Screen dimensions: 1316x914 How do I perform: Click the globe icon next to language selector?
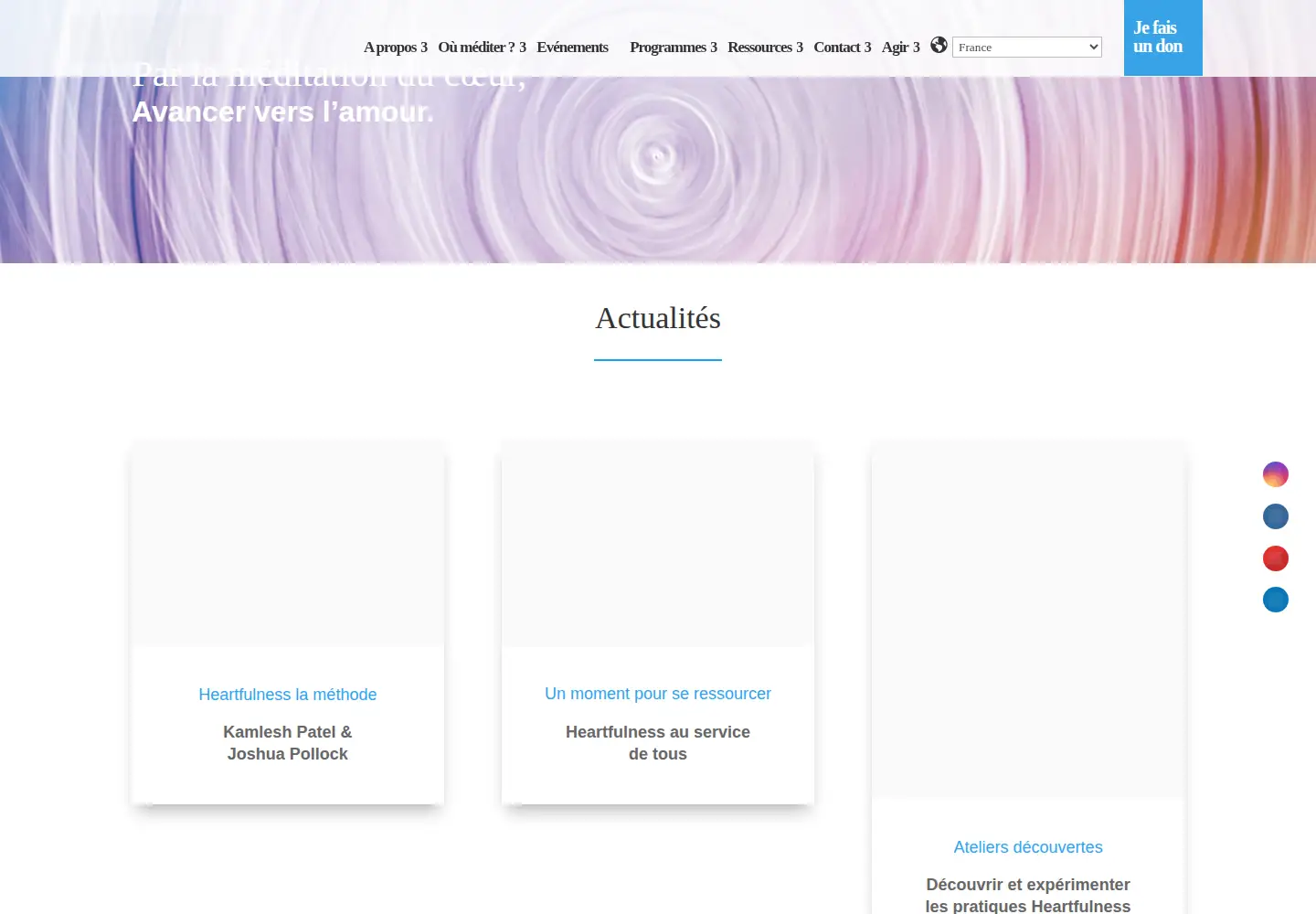(x=939, y=45)
